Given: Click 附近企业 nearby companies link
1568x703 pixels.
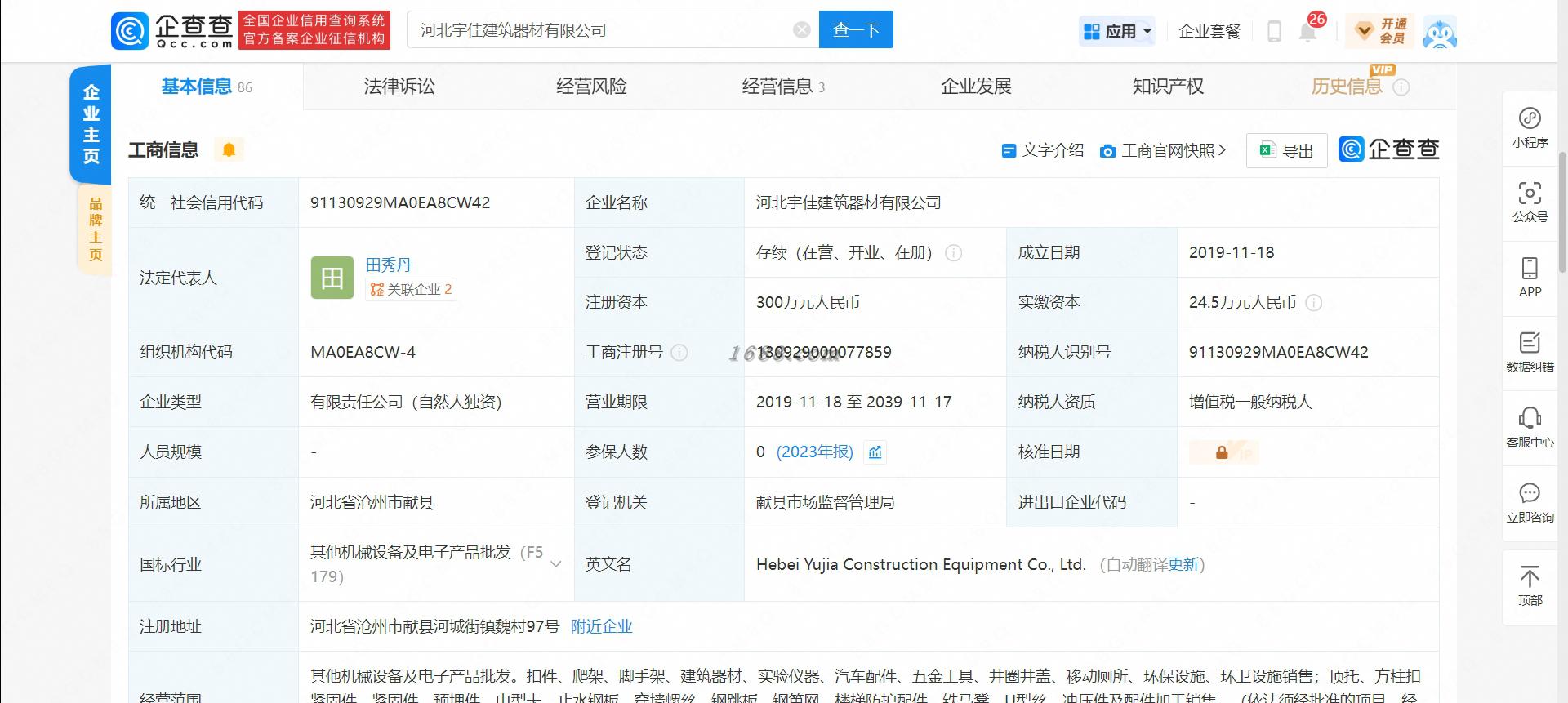Looking at the screenshot, I should click(602, 626).
